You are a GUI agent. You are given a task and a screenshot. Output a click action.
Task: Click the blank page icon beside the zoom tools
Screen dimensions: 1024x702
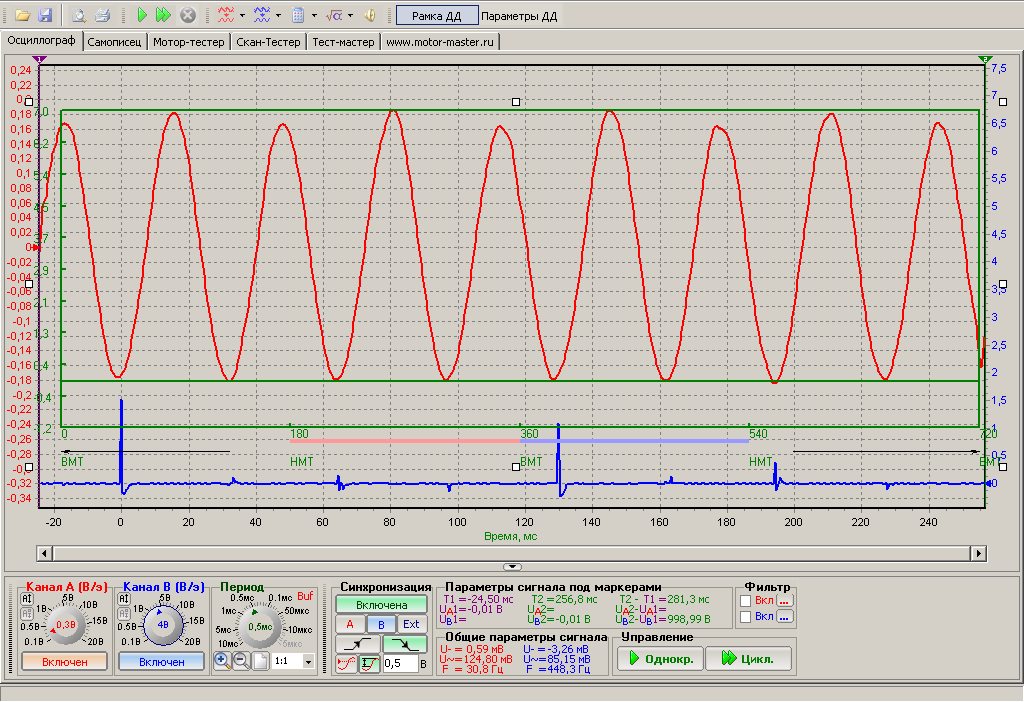tap(260, 661)
